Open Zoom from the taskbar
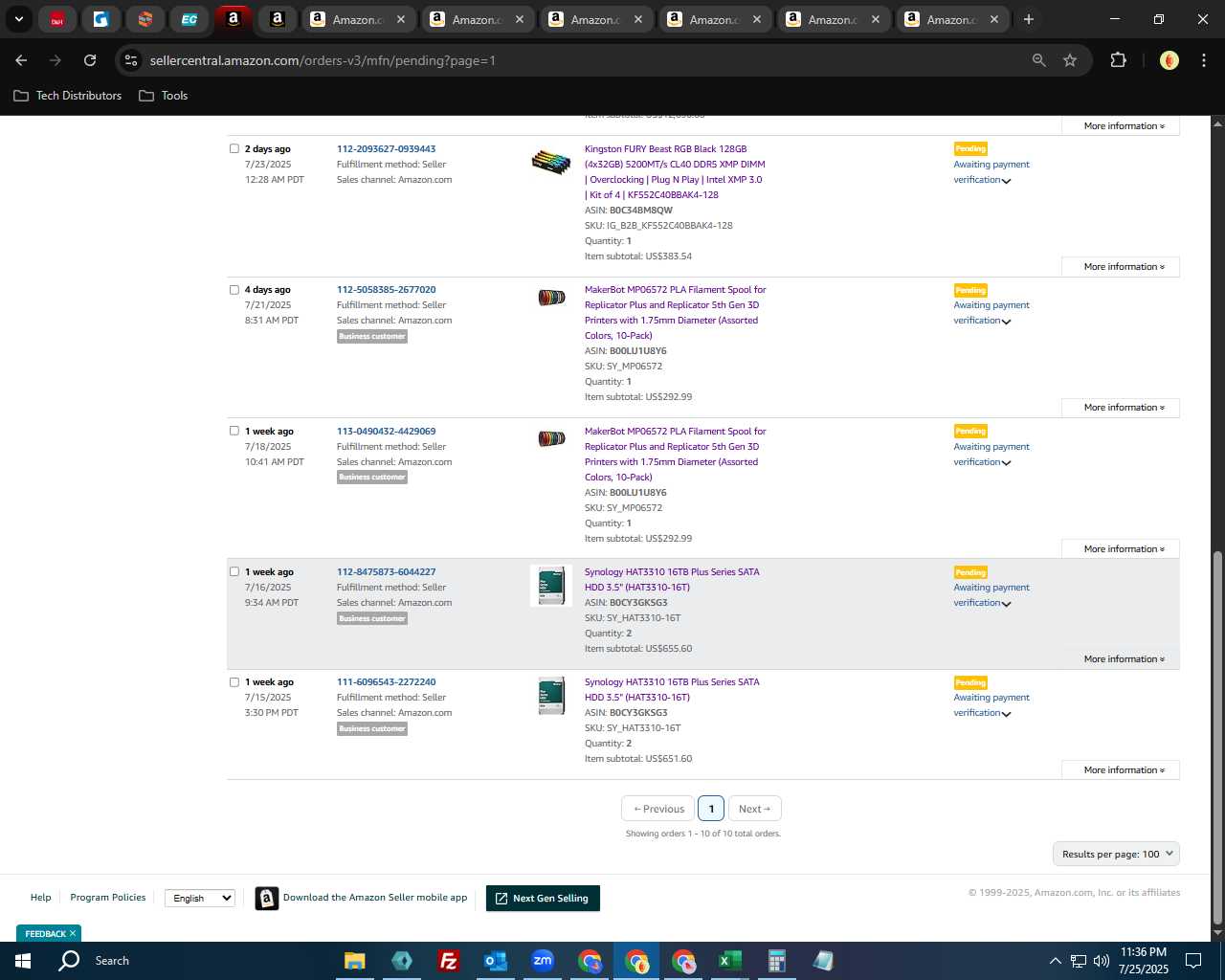Image resolution: width=1225 pixels, height=980 pixels. [x=543, y=961]
